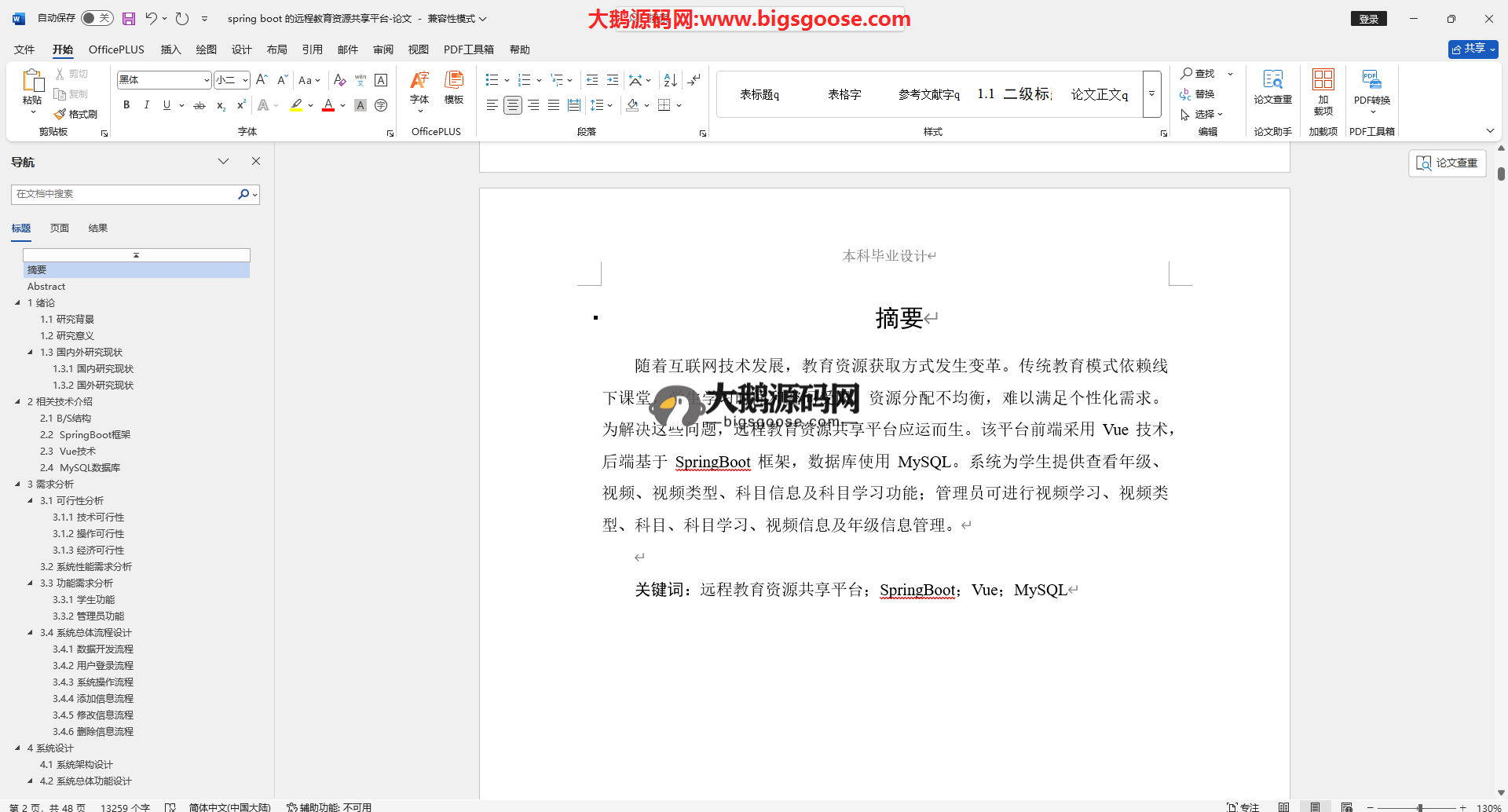
Task: Click the sort (A-Z) icon
Action: tap(670, 80)
